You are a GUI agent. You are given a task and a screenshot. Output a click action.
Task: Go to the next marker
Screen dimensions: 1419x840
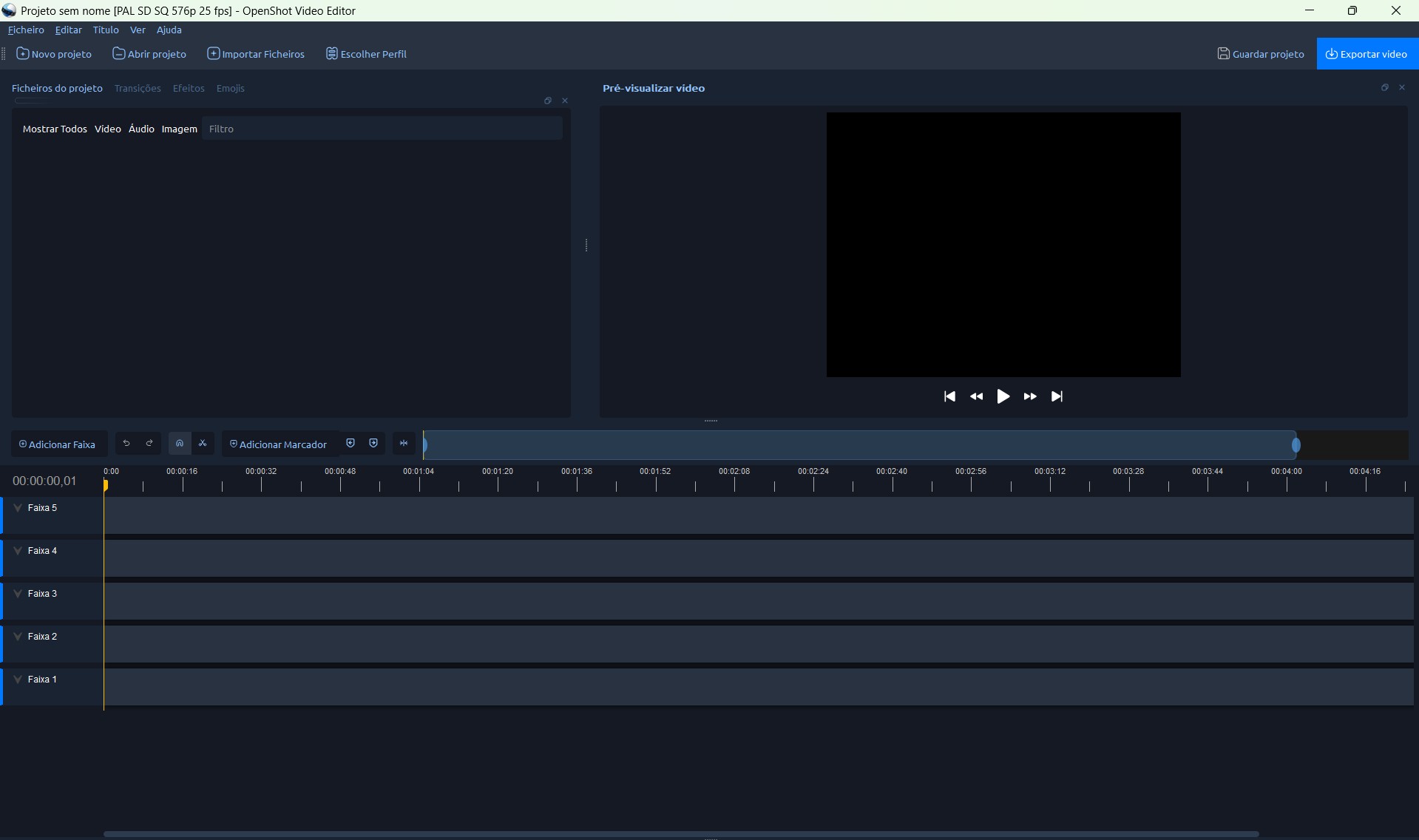[373, 444]
